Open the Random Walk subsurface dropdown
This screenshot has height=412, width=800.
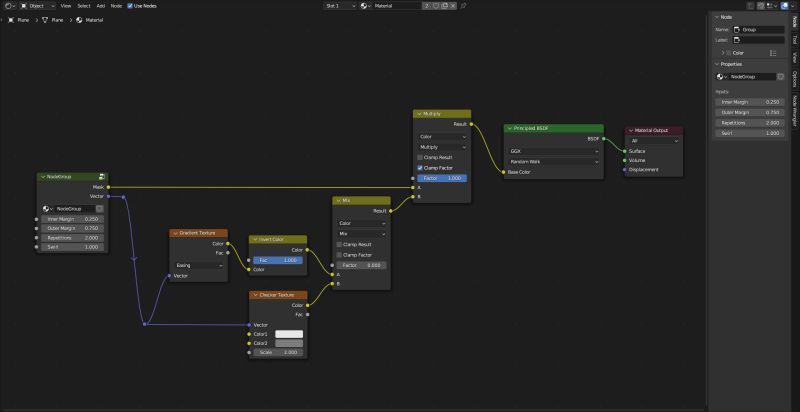point(554,162)
